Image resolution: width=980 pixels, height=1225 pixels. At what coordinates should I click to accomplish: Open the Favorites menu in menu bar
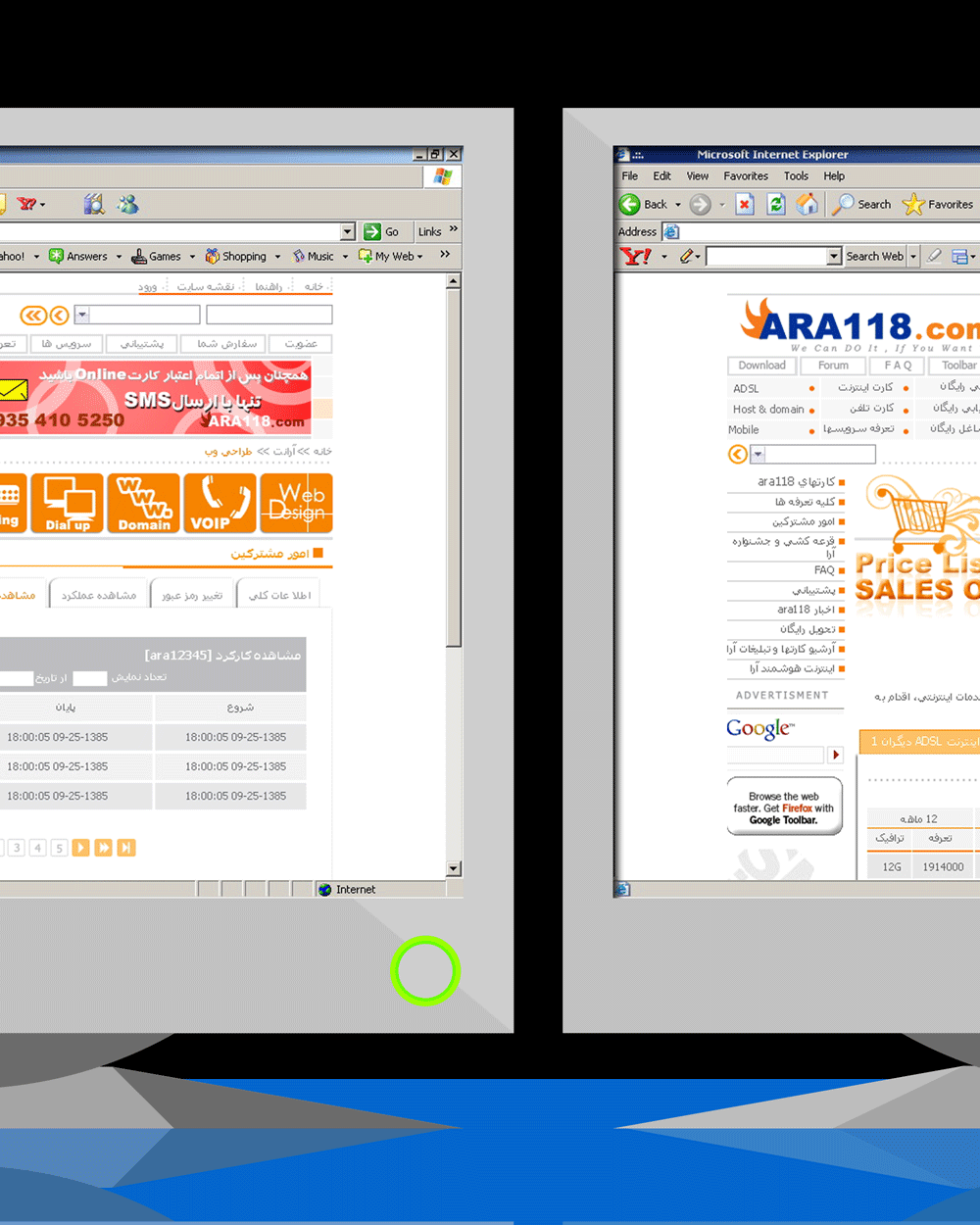pos(746,176)
